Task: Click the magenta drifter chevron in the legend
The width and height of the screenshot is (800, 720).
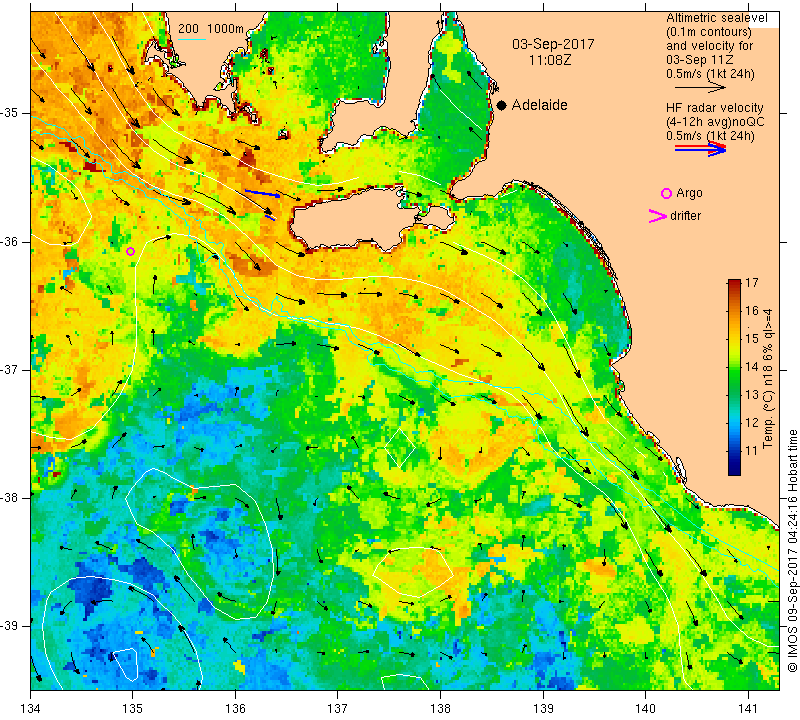Action: point(657,216)
